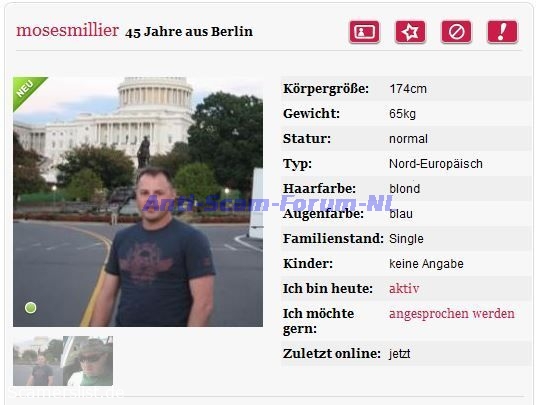Image resolution: width=536 pixels, height=405 pixels.
Task: Open the profile card icon
Action: coord(364,32)
